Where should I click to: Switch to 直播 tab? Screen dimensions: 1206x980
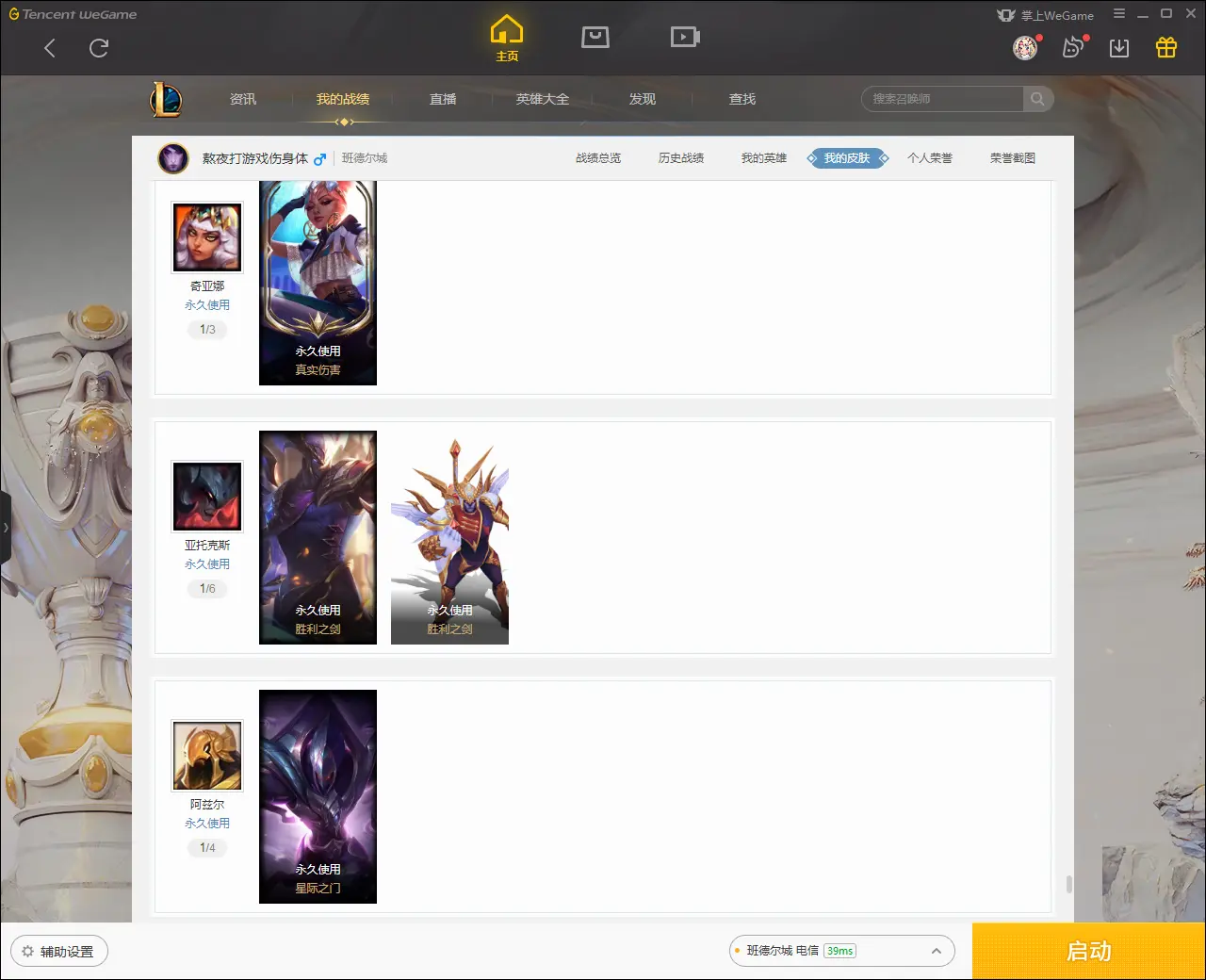click(443, 99)
